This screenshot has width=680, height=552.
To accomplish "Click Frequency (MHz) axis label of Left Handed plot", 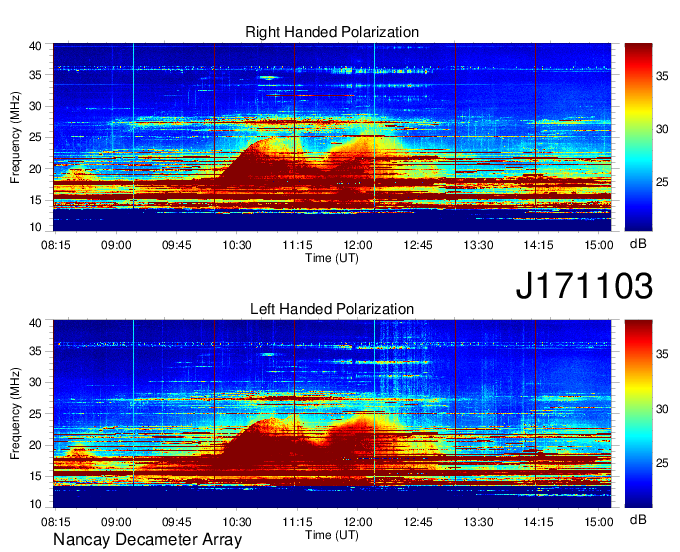I will click(x=15, y=414).
